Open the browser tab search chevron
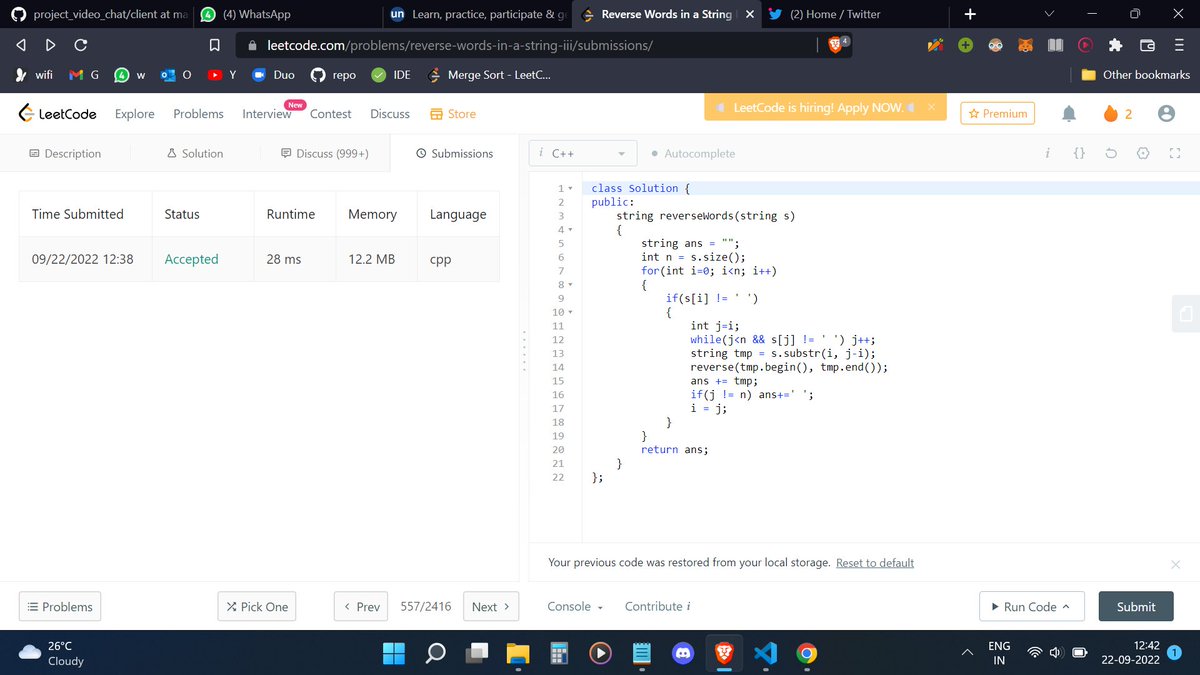This screenshot has height=675, width=1200. pyautogui.click(x=1048, y=14)
